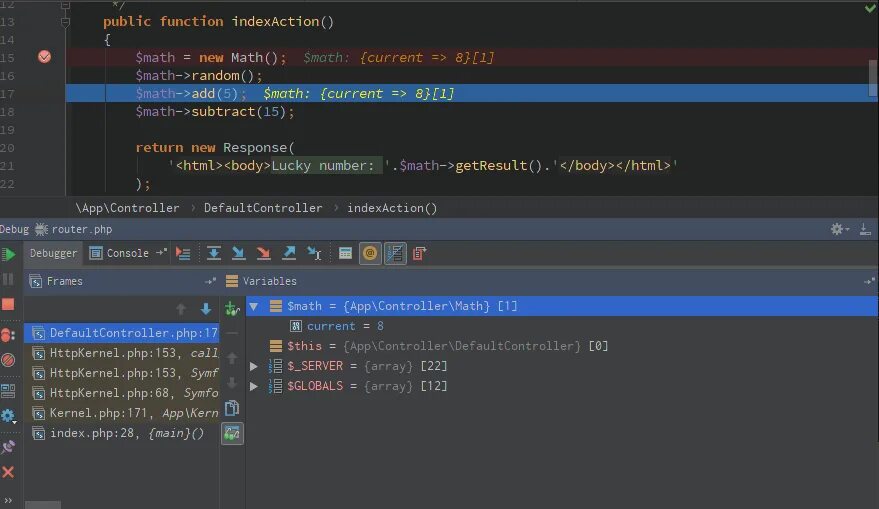Click the Run to Cursor icon

314,253
